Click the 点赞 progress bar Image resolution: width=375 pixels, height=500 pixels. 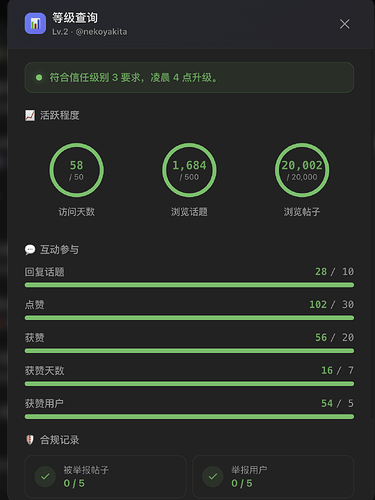point(189,318)
